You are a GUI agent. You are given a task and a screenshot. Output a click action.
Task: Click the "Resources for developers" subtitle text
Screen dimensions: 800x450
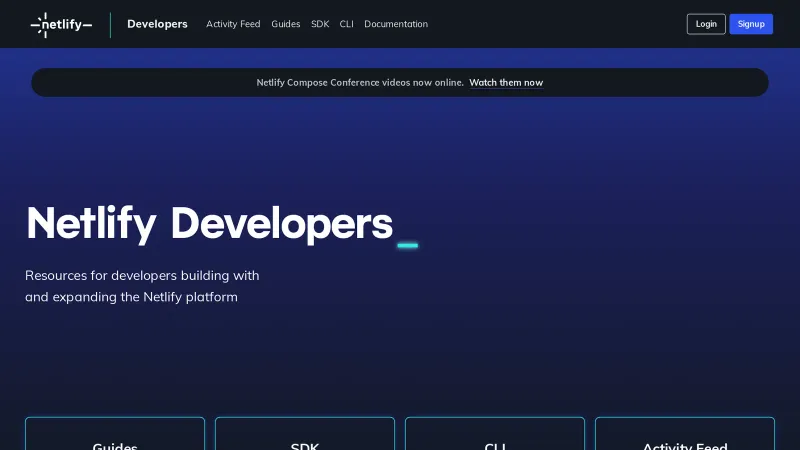click(142, 286)
